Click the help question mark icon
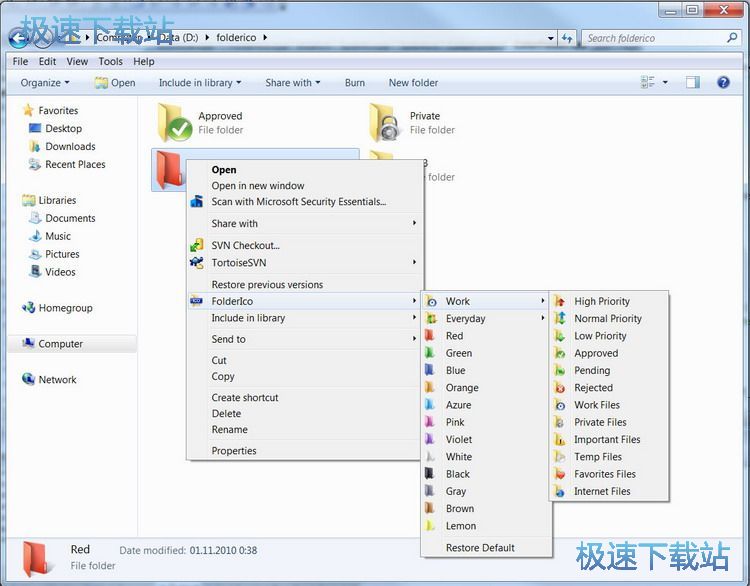Viewport: 750px width, 586px height. point(723,83)
